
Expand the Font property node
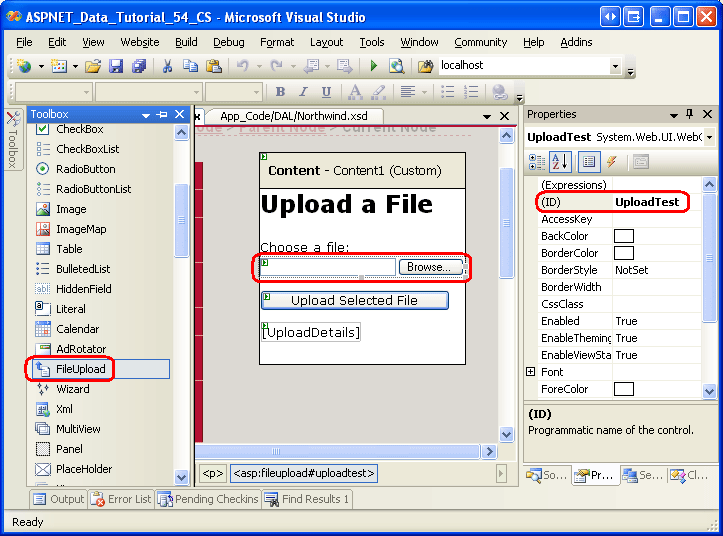[x=531, y=372]
